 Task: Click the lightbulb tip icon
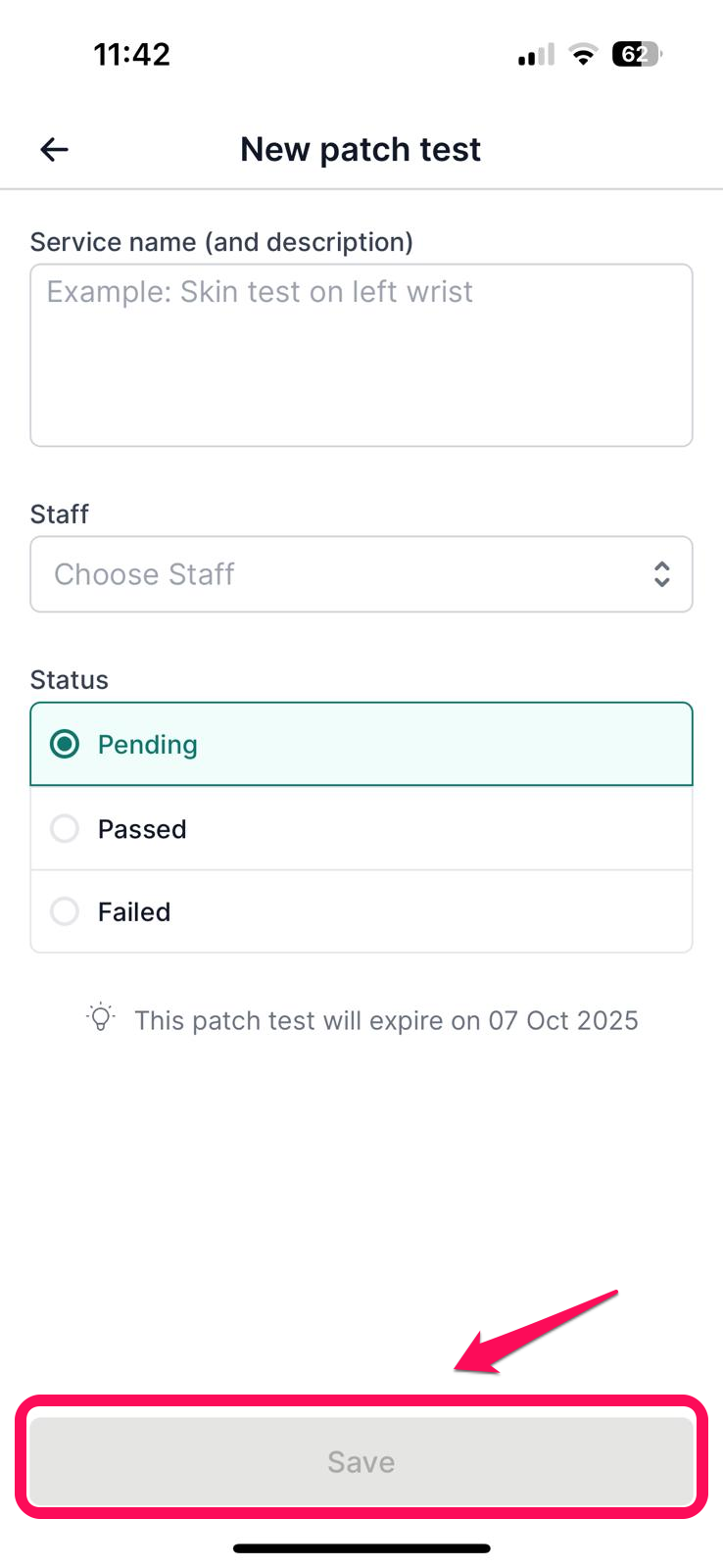click(101, 1018)
